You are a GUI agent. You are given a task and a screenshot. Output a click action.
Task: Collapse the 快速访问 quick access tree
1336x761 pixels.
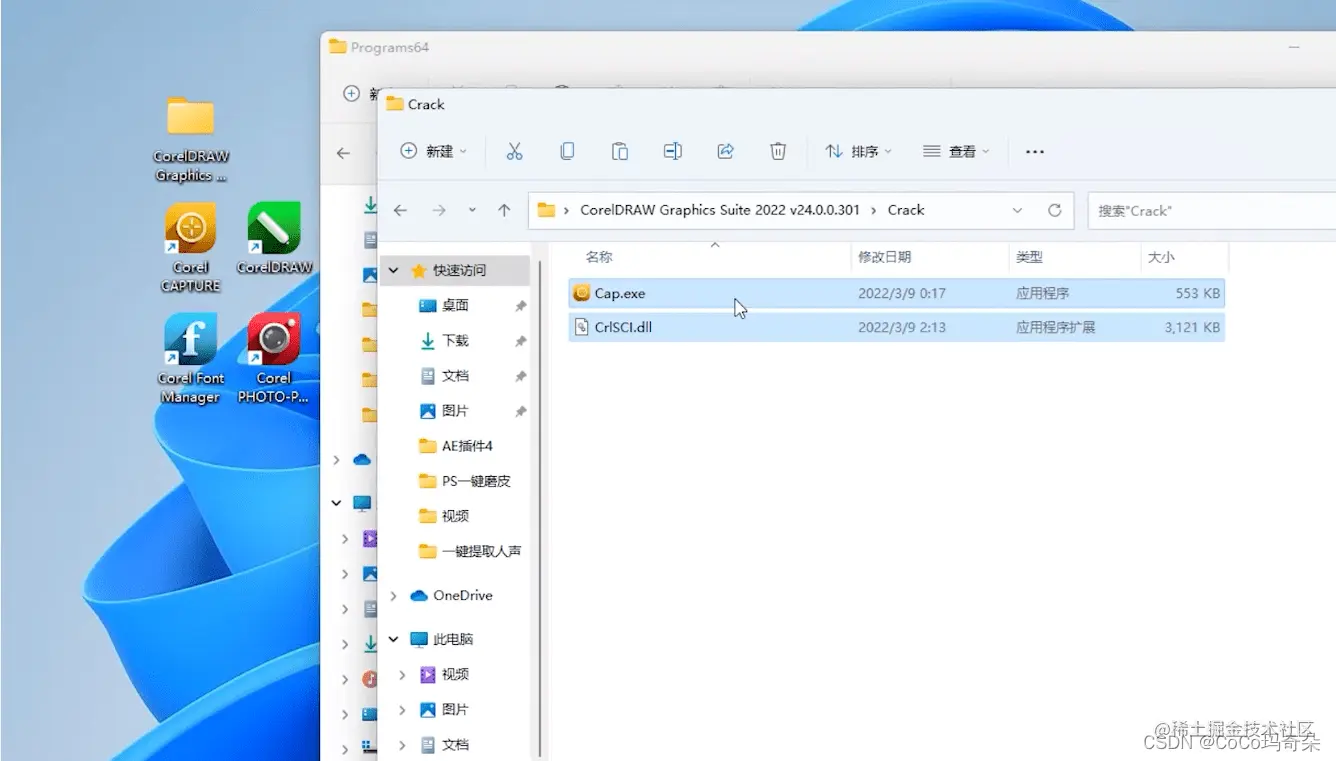click(x=393, y=270)
